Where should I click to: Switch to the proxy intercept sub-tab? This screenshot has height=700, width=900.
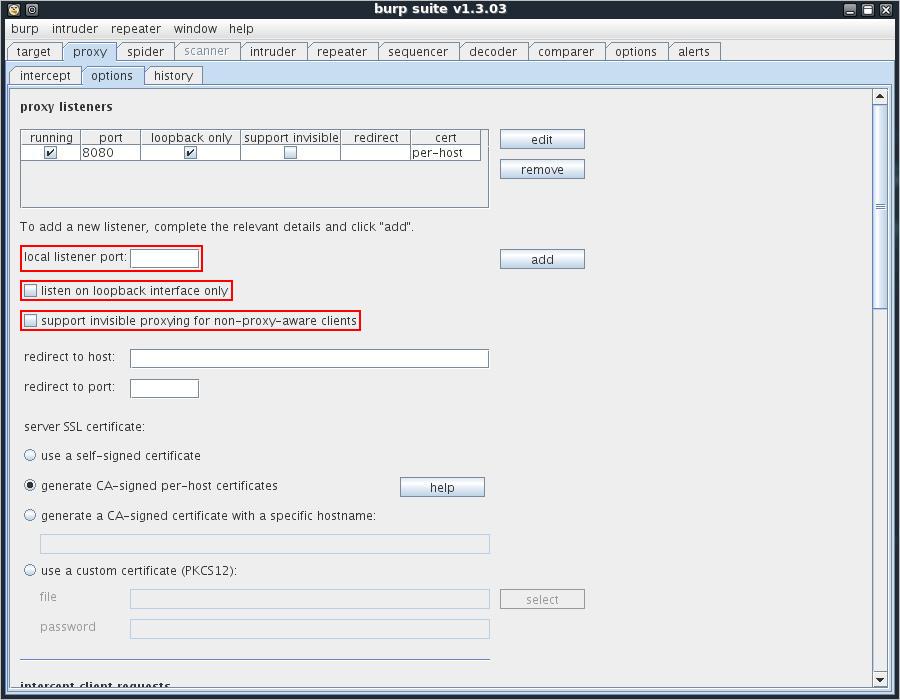45,76
